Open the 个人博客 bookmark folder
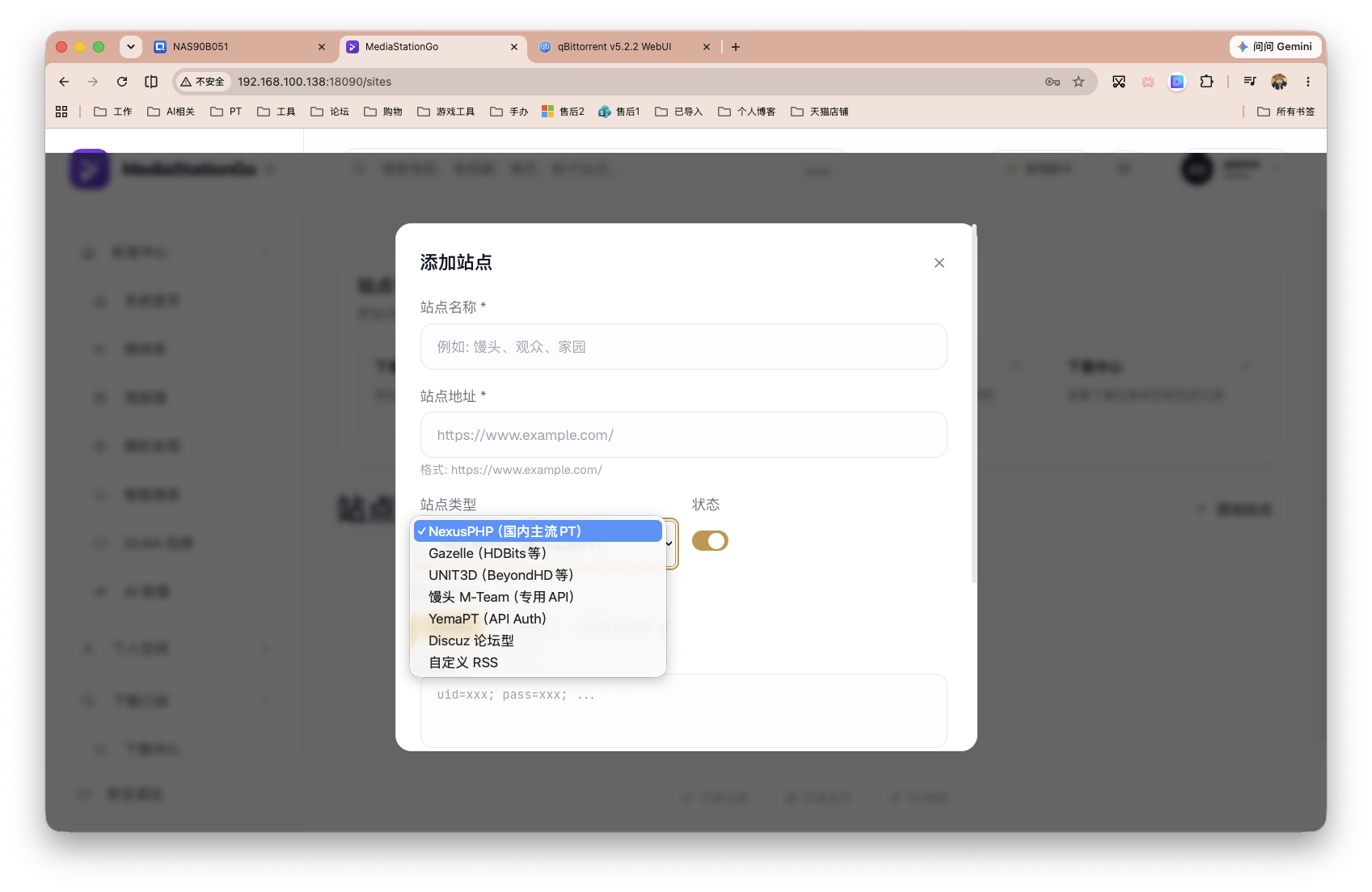The height and width of the screenshot is (892, 1372). pyautogui.click(x=747, y=112)
